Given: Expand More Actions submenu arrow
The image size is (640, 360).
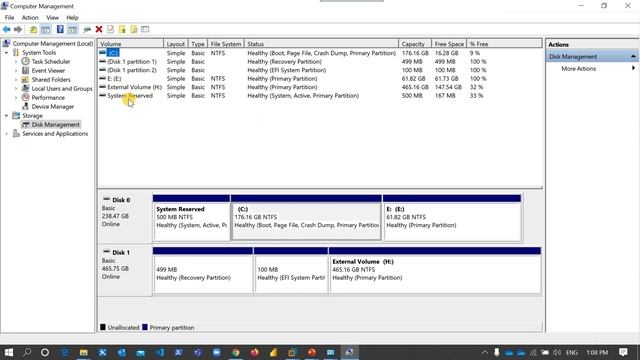Looking at the screenshot, I should (633, 68).
